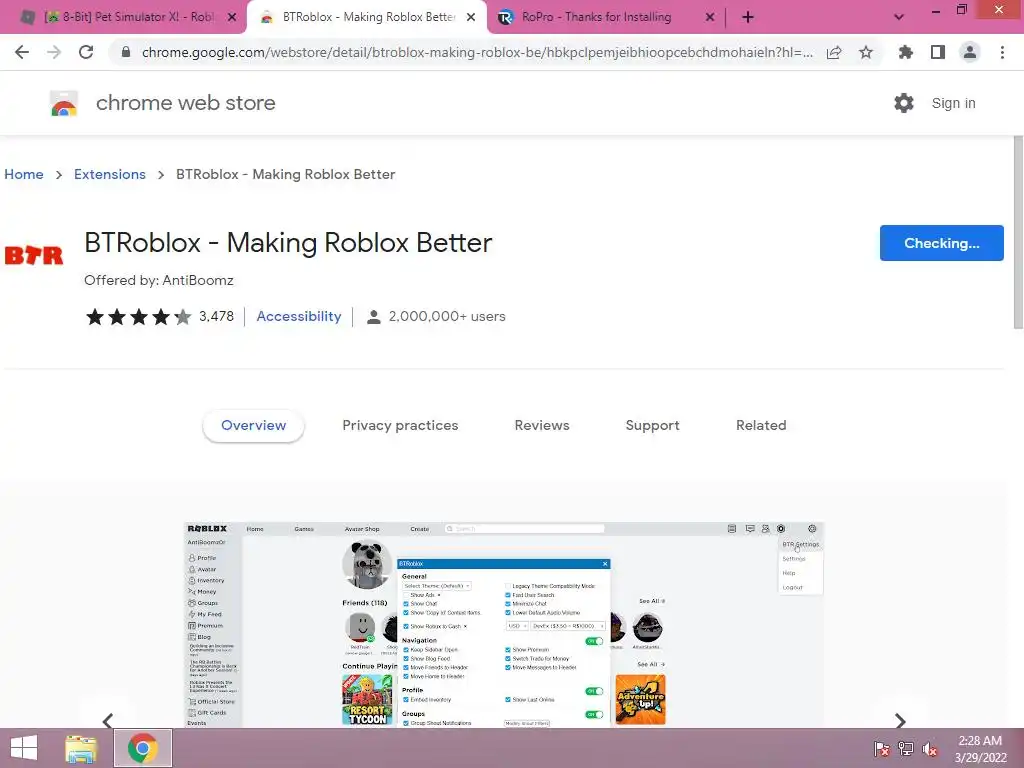Close the RoPro tab

pyautogui.click(x=710, y=18)
